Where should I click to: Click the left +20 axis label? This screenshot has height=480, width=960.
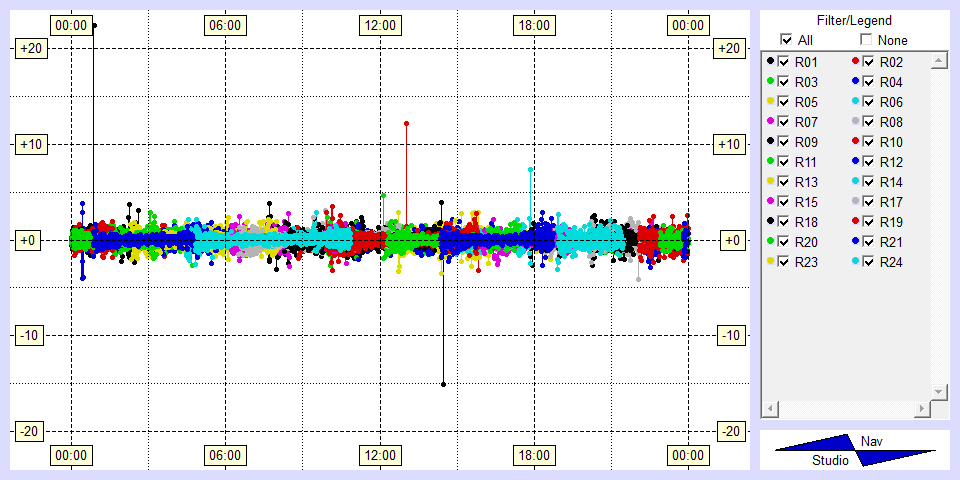26,48
